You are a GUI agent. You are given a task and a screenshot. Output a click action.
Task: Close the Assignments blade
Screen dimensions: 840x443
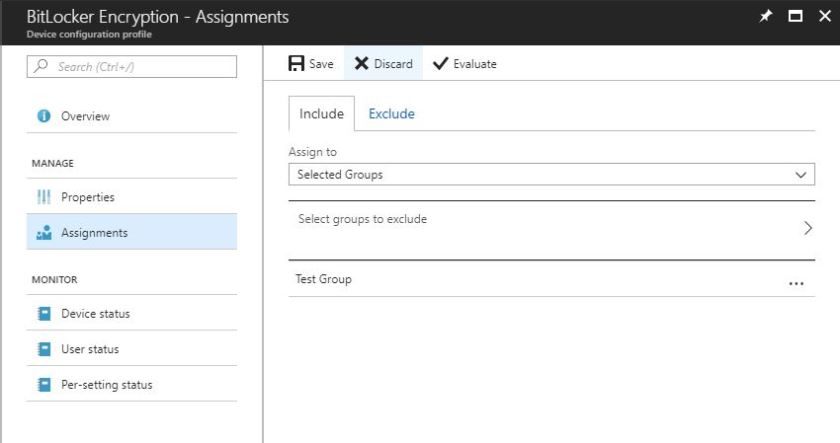[825, 16]
